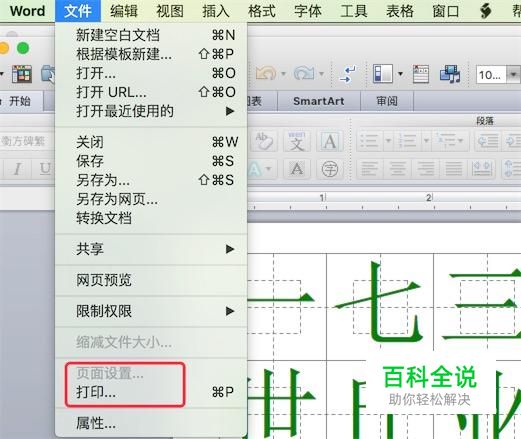Toggle underline formatting
This screenshot has height=439, width=521.
(x=45, y=168)
